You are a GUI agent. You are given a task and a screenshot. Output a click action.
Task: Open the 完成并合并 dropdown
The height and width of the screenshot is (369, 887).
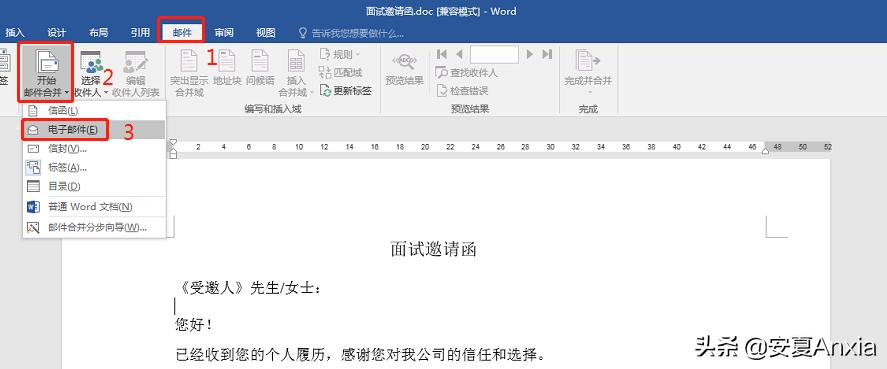(588, 72)
